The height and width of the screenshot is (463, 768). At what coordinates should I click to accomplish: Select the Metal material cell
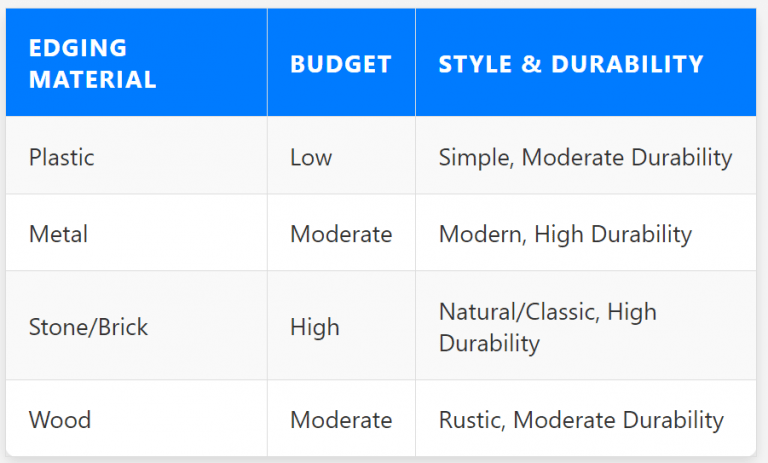click(58, 234)
